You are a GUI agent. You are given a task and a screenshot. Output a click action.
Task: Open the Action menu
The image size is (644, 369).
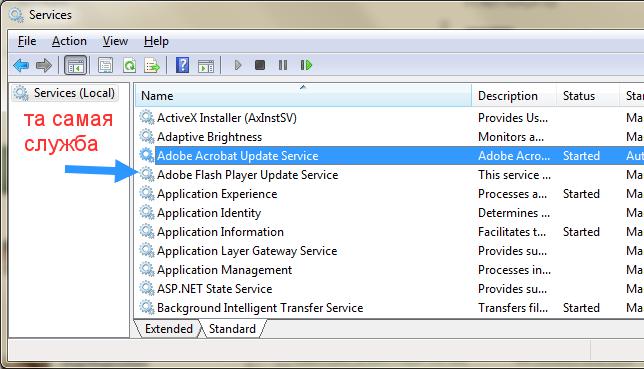pos(69,41)
